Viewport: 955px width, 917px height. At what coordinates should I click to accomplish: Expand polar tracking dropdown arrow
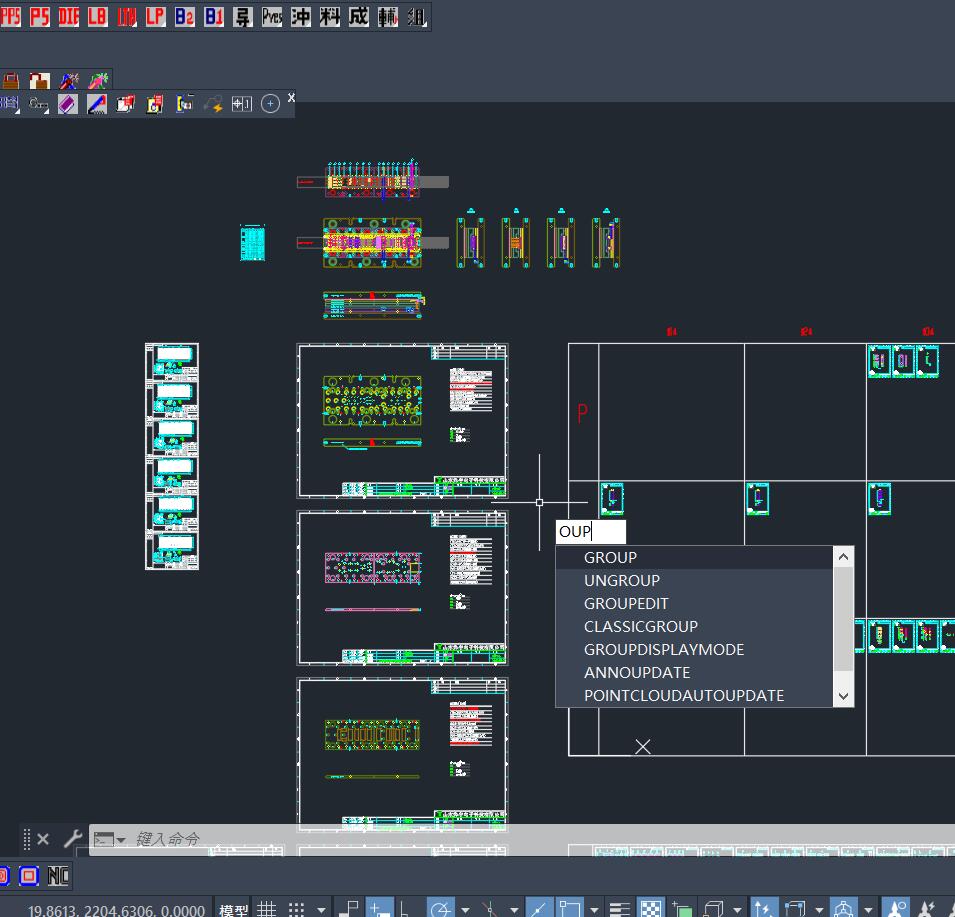pos(465,910)
